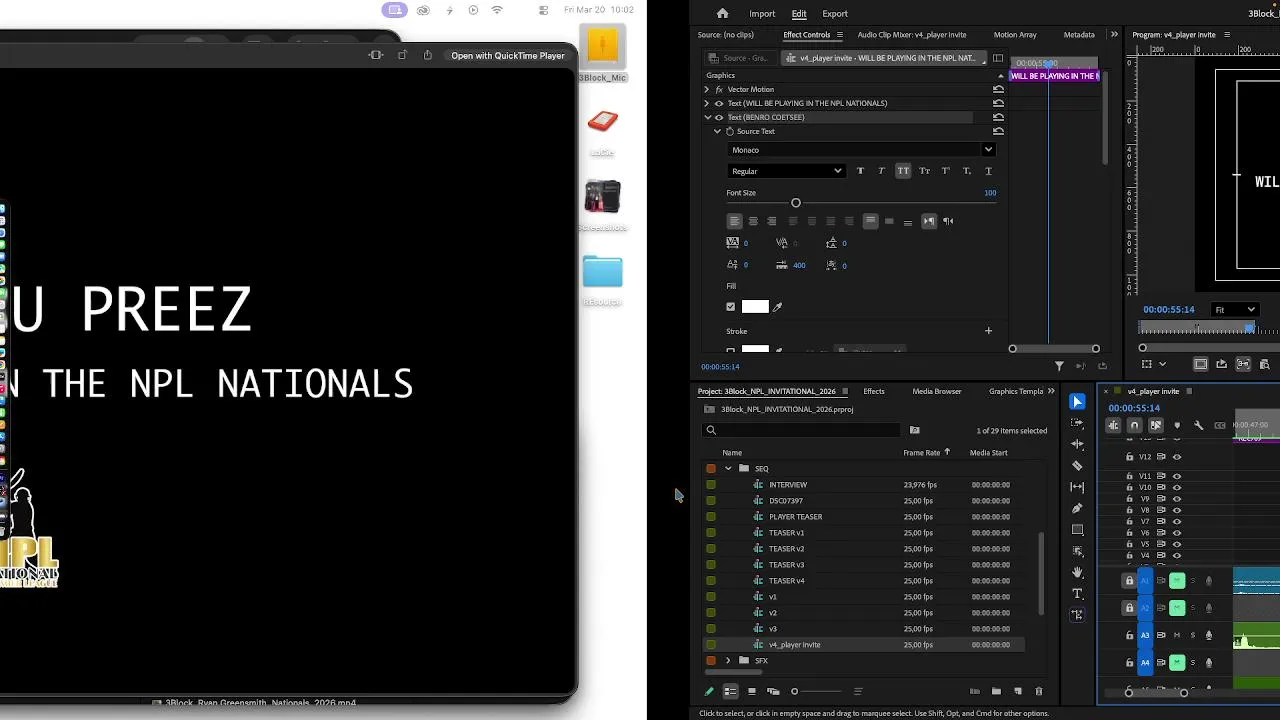The width and height of the screenshot is (1280, 720).
Task: Delete selected project item with trash icon
Action: 1038,691
